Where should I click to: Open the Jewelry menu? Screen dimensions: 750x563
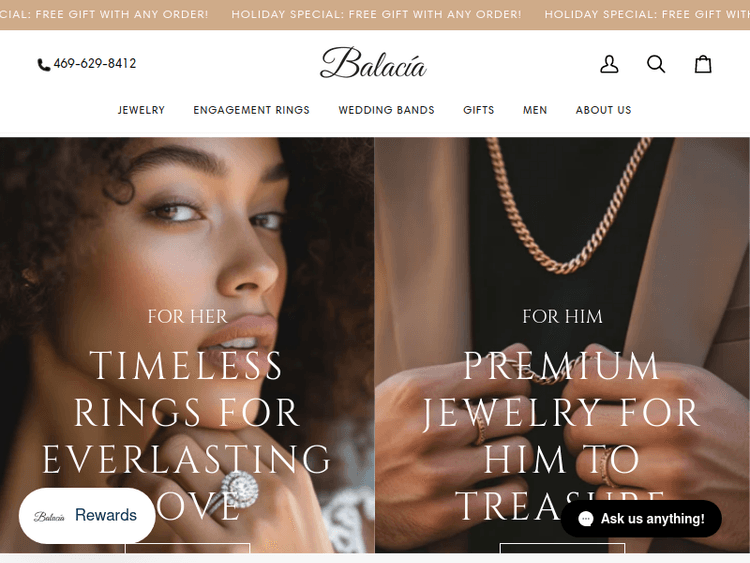(x=141, y=110)
